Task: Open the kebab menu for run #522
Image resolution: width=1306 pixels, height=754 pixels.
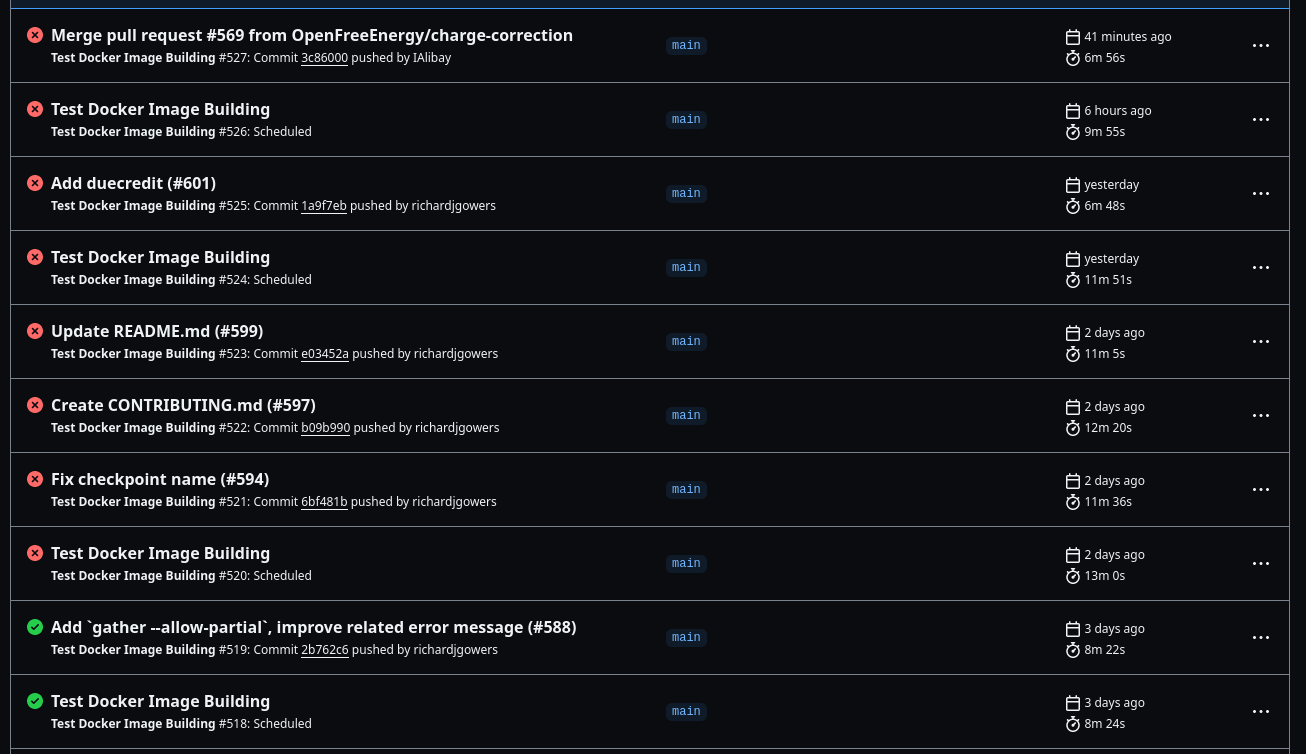Action: coord(1261,416)
